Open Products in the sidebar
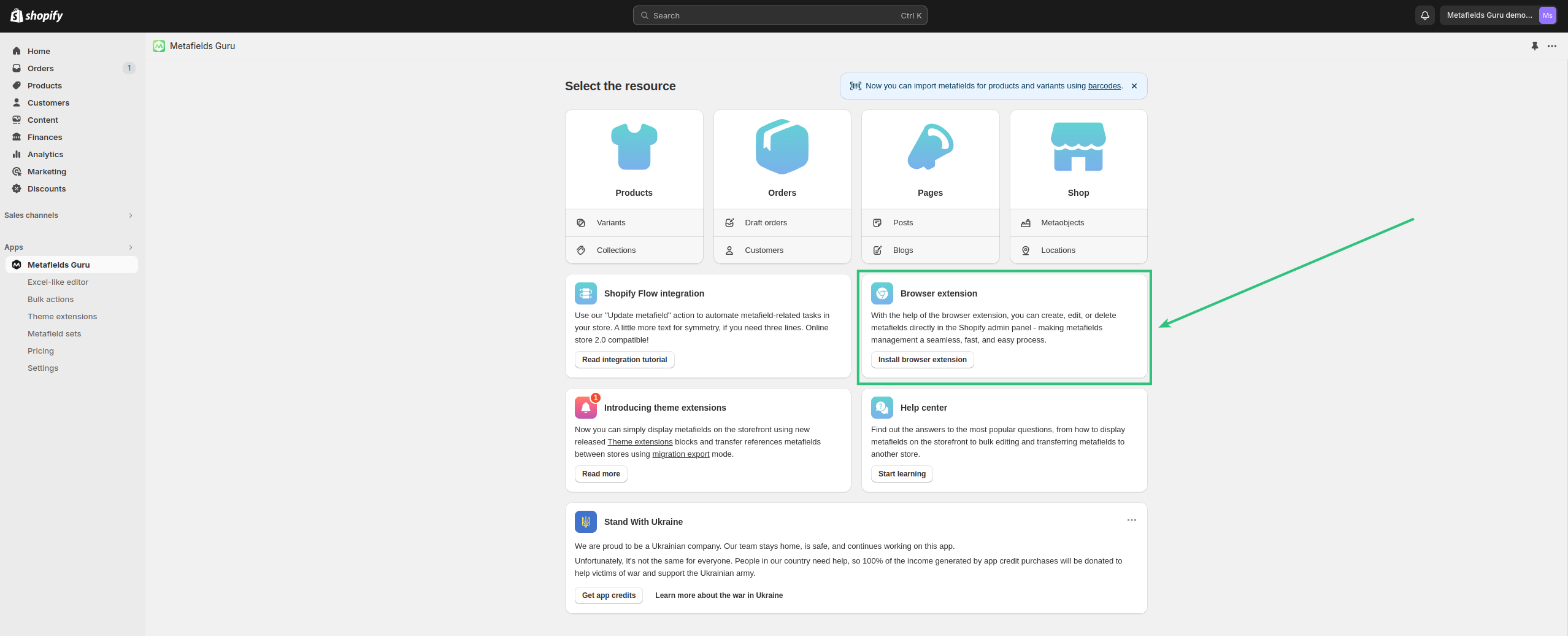Screen dimensions: 1568x636 click(71, 85)
